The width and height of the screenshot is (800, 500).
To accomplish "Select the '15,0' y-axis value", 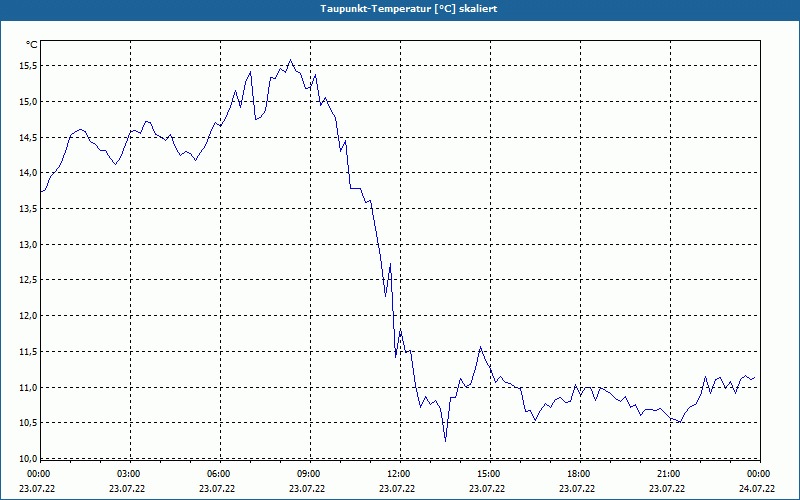I will click(x=28, y=102).
